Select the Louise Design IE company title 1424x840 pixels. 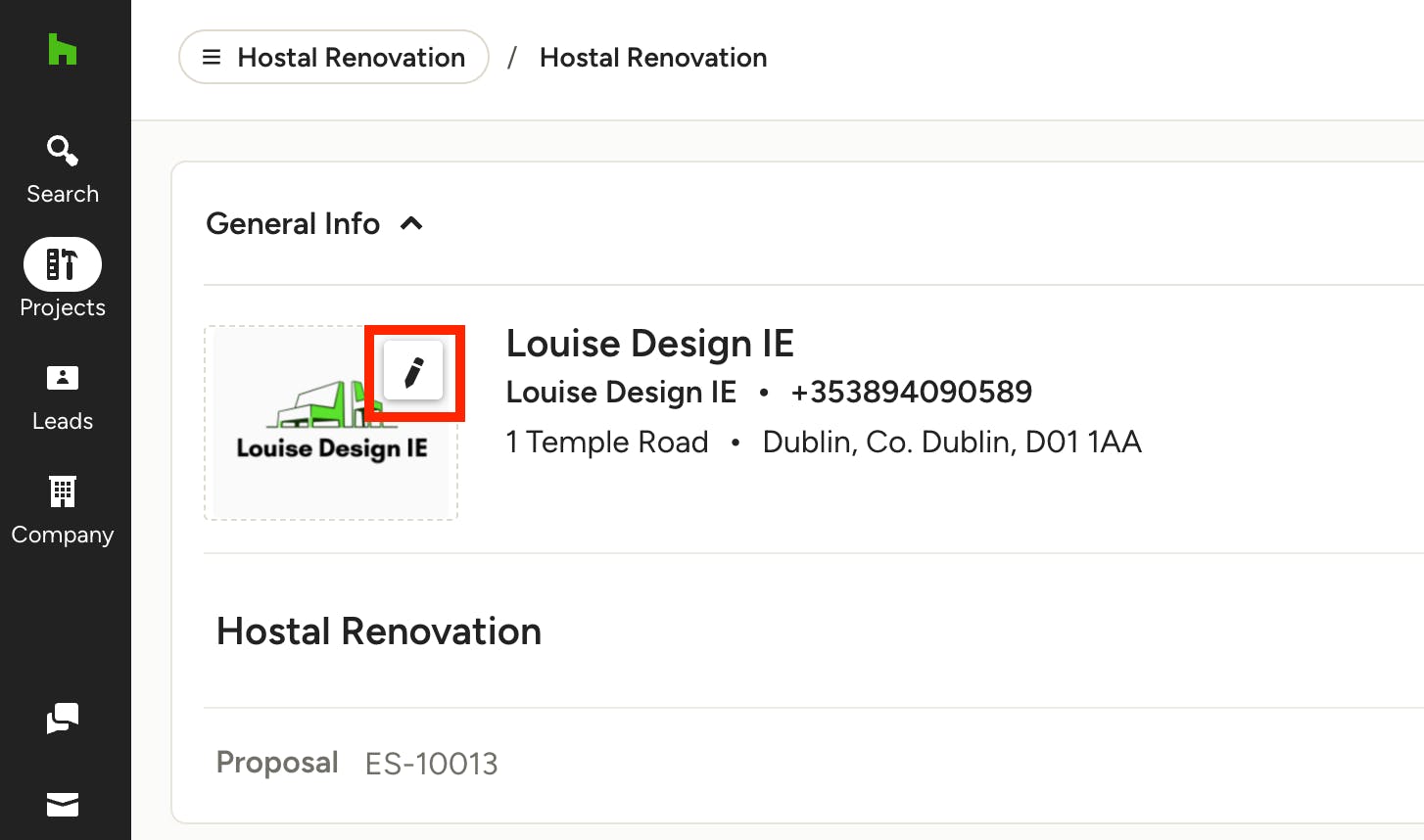[x=649, y=344]
